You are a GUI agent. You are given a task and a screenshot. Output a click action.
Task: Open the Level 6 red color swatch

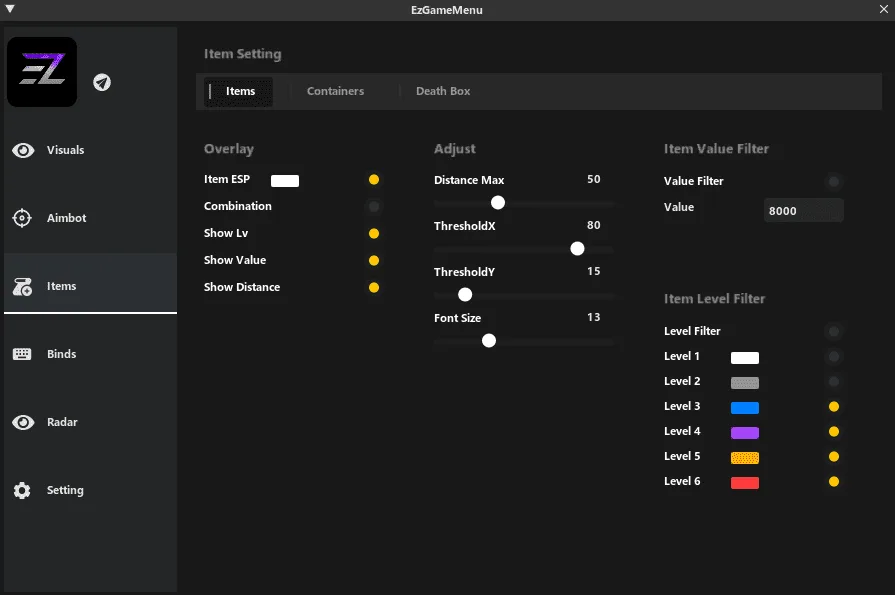(x=745, y=482)
